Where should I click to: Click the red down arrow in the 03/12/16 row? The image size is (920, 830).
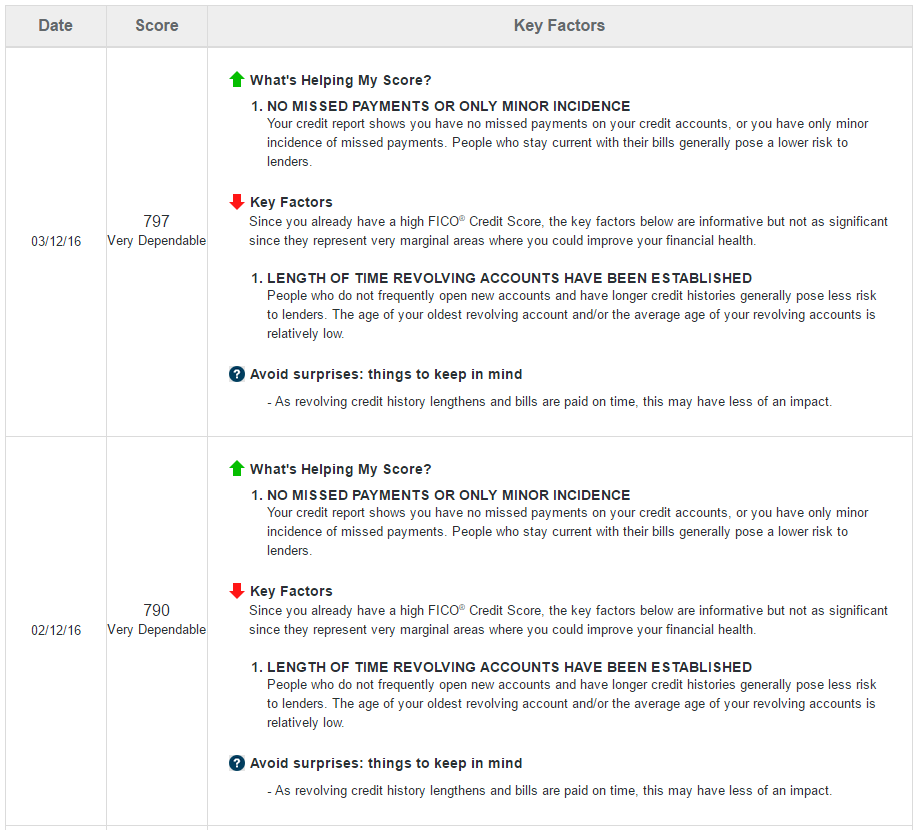pyautogui.click(x=237, y=202)
